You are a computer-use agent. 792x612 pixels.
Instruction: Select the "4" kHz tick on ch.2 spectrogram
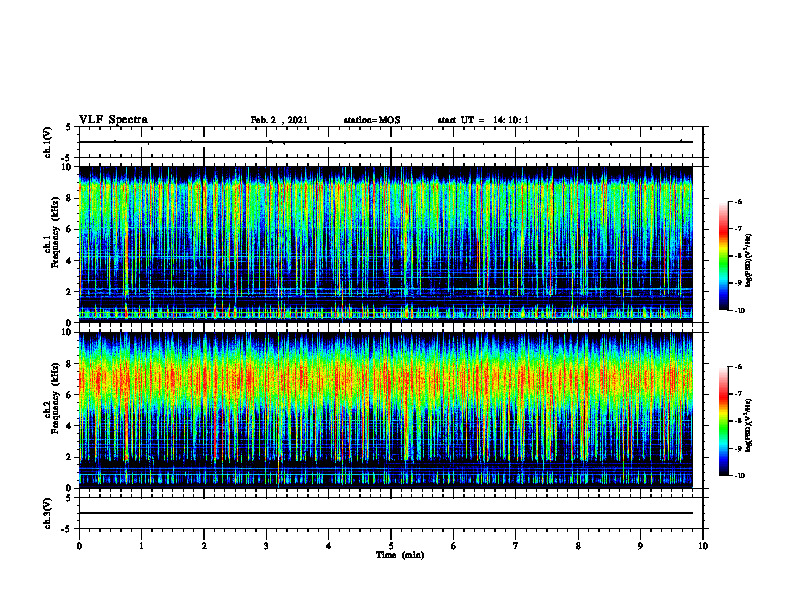pos(70,426)
